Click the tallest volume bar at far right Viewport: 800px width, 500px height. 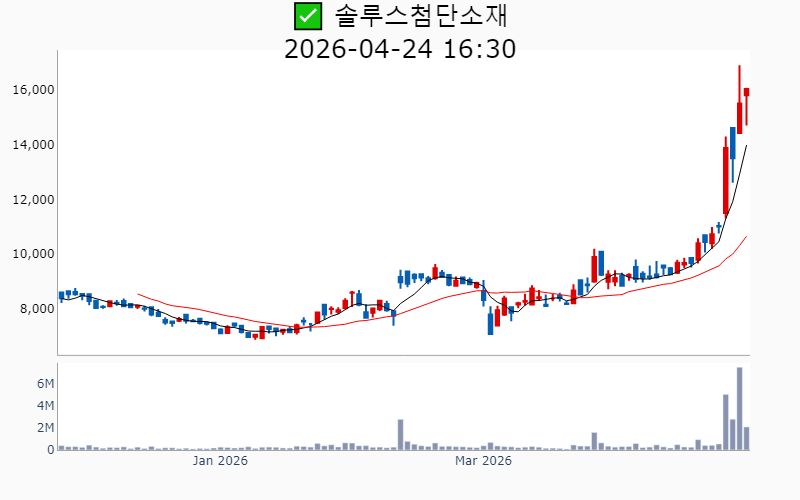pyautogui.click(x=740, y=410)
